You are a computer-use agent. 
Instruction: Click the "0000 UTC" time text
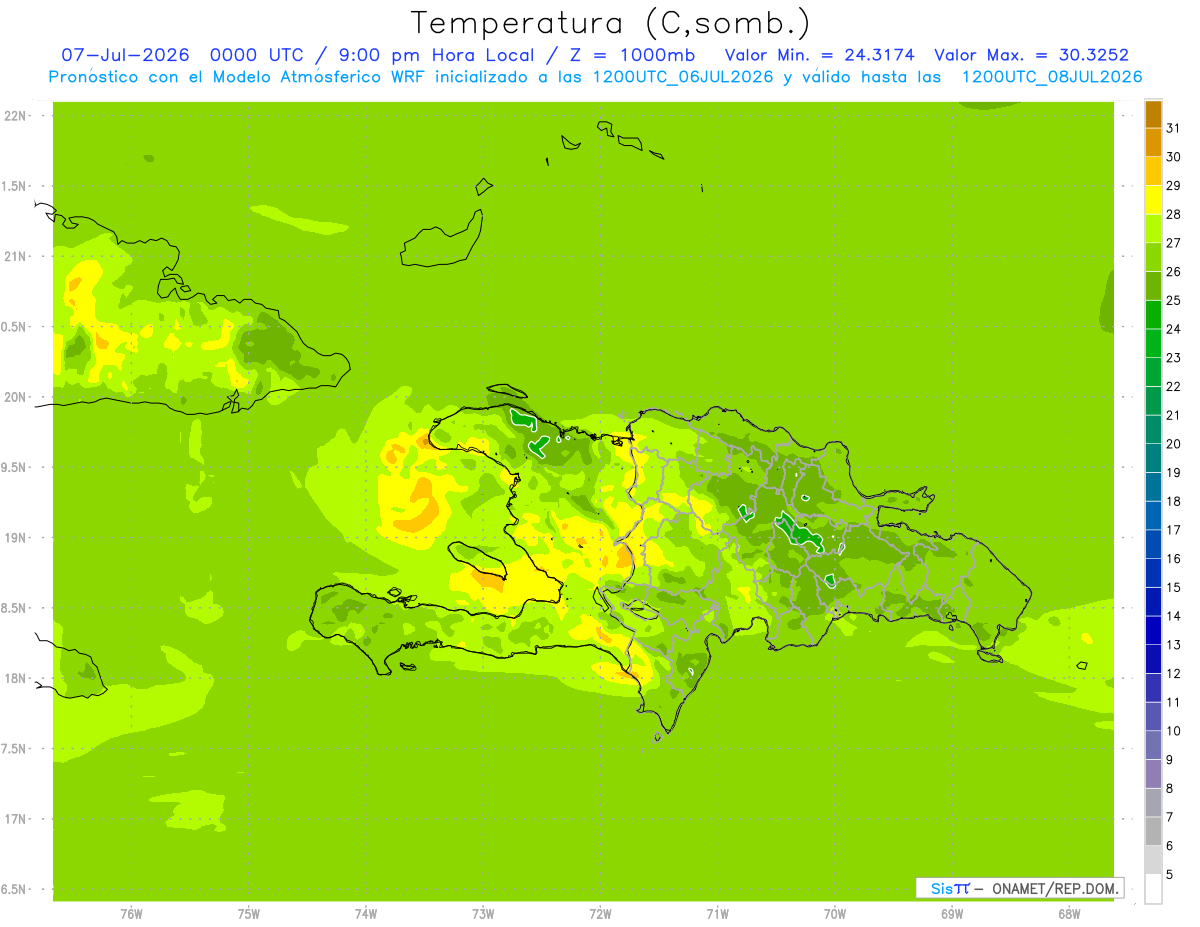257,56
